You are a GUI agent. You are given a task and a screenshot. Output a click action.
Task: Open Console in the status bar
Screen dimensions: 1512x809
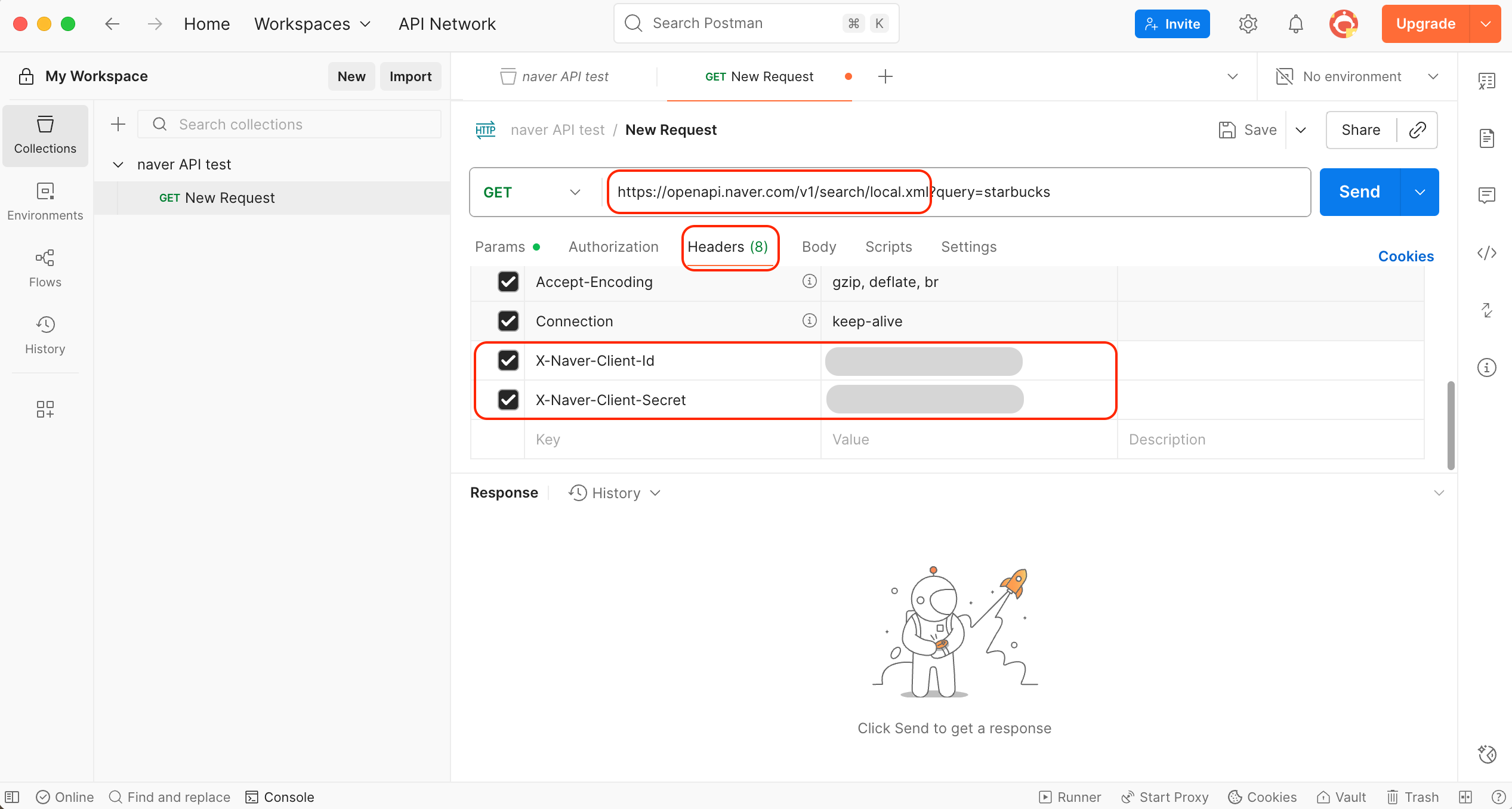(280, 797)
